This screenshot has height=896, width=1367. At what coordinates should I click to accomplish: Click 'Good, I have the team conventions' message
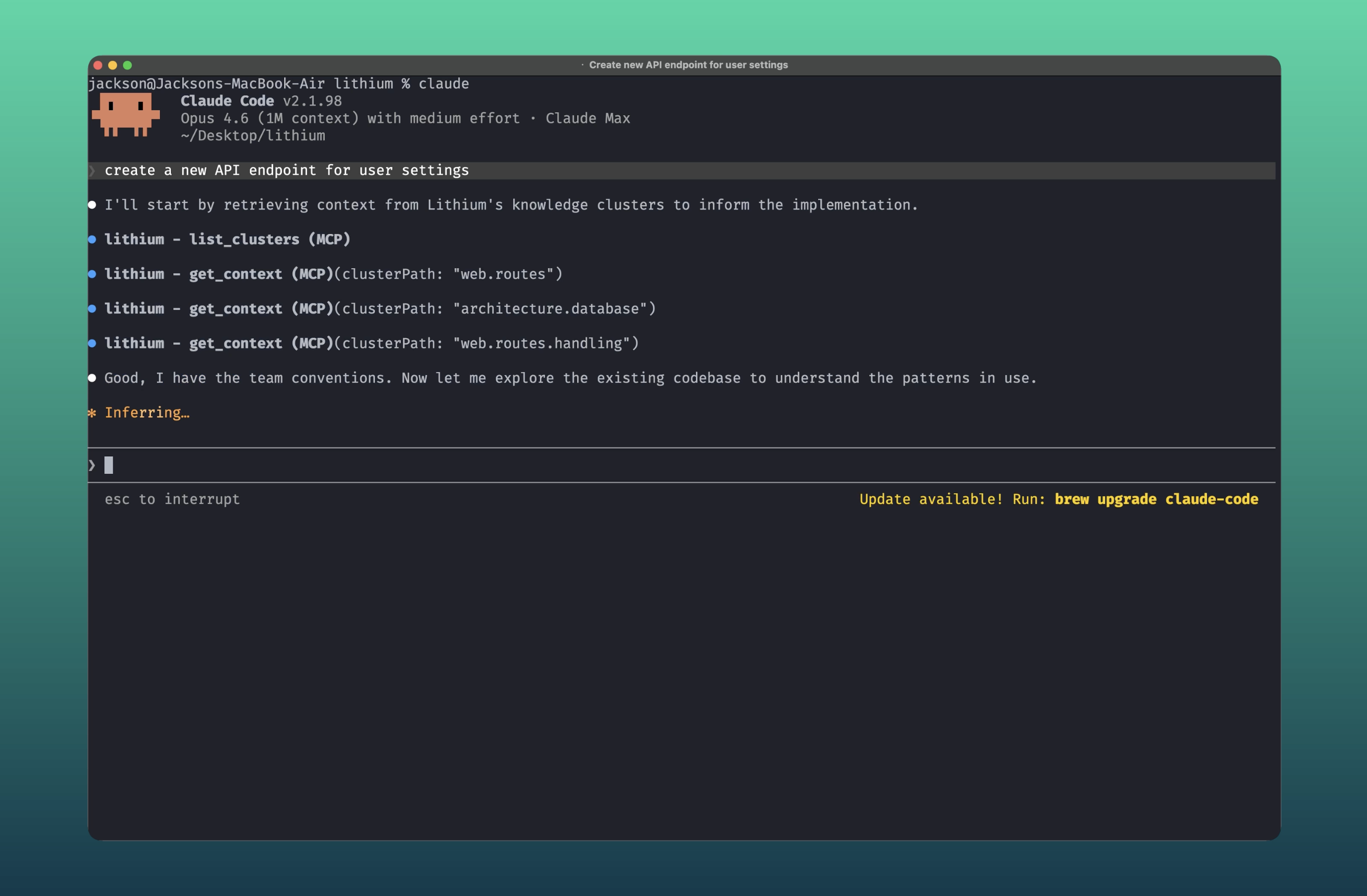570,378
